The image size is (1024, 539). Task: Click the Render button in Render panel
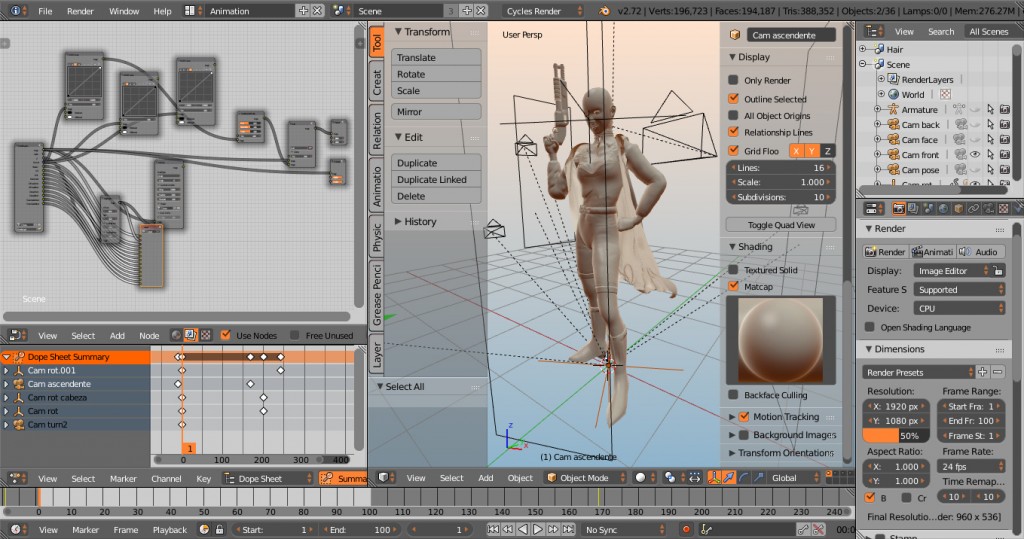(886, 252)
